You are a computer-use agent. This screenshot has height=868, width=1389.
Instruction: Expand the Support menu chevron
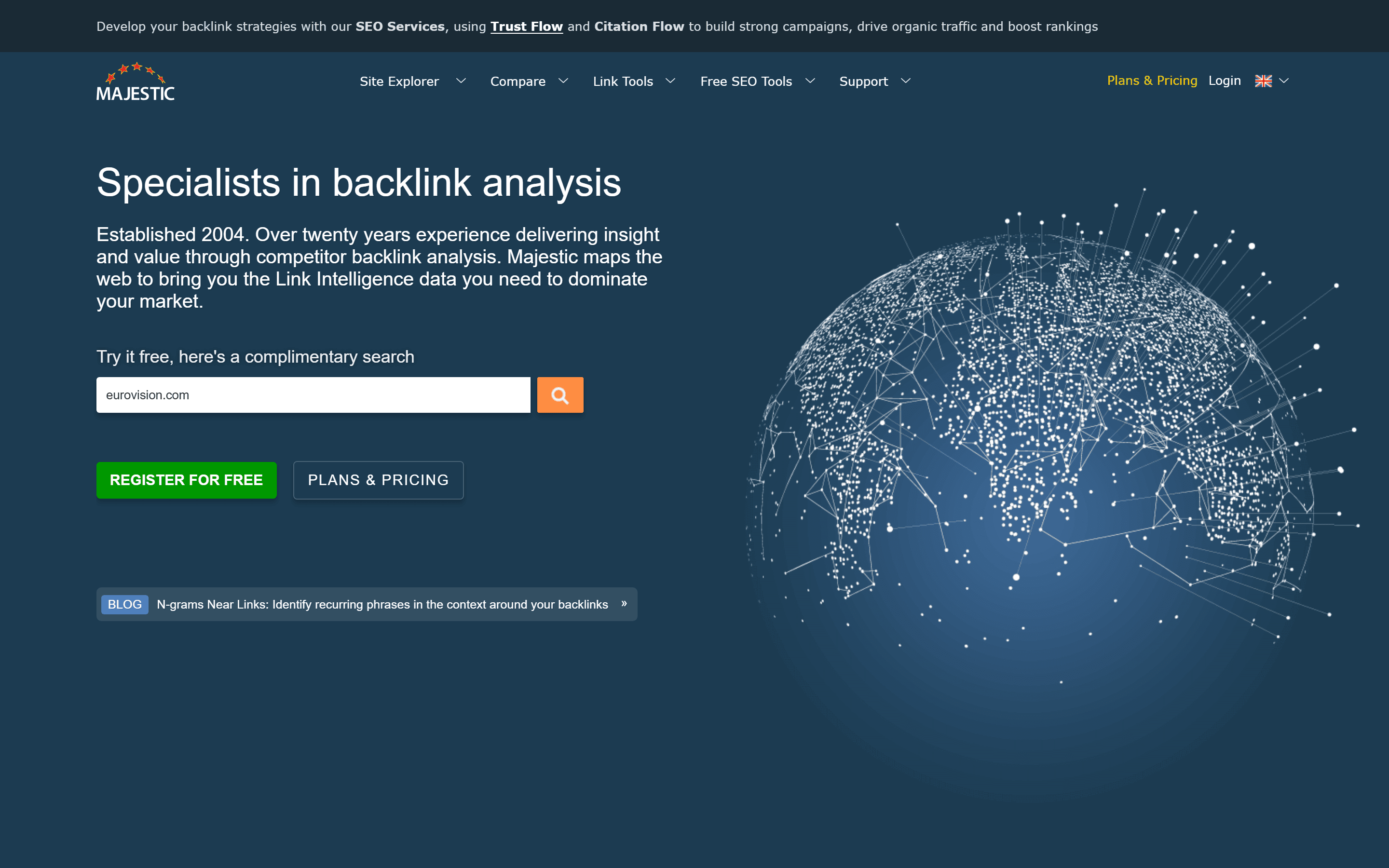(x=906, y=81)
